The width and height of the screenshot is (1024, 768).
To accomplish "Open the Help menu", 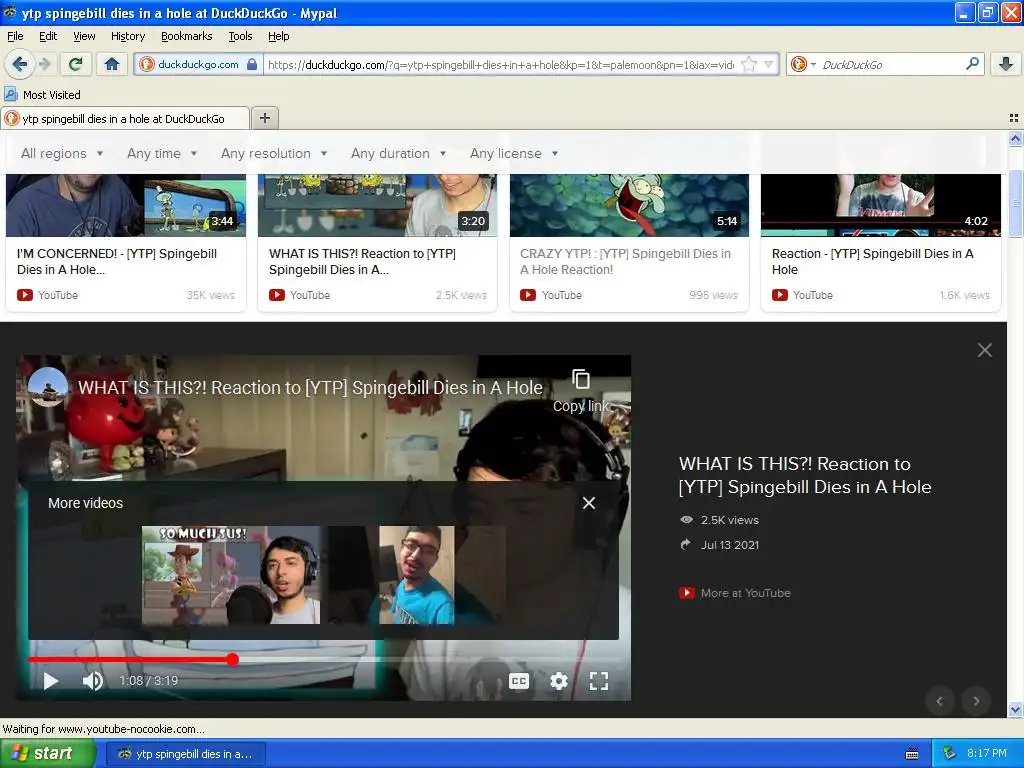I will coord(278,36).
